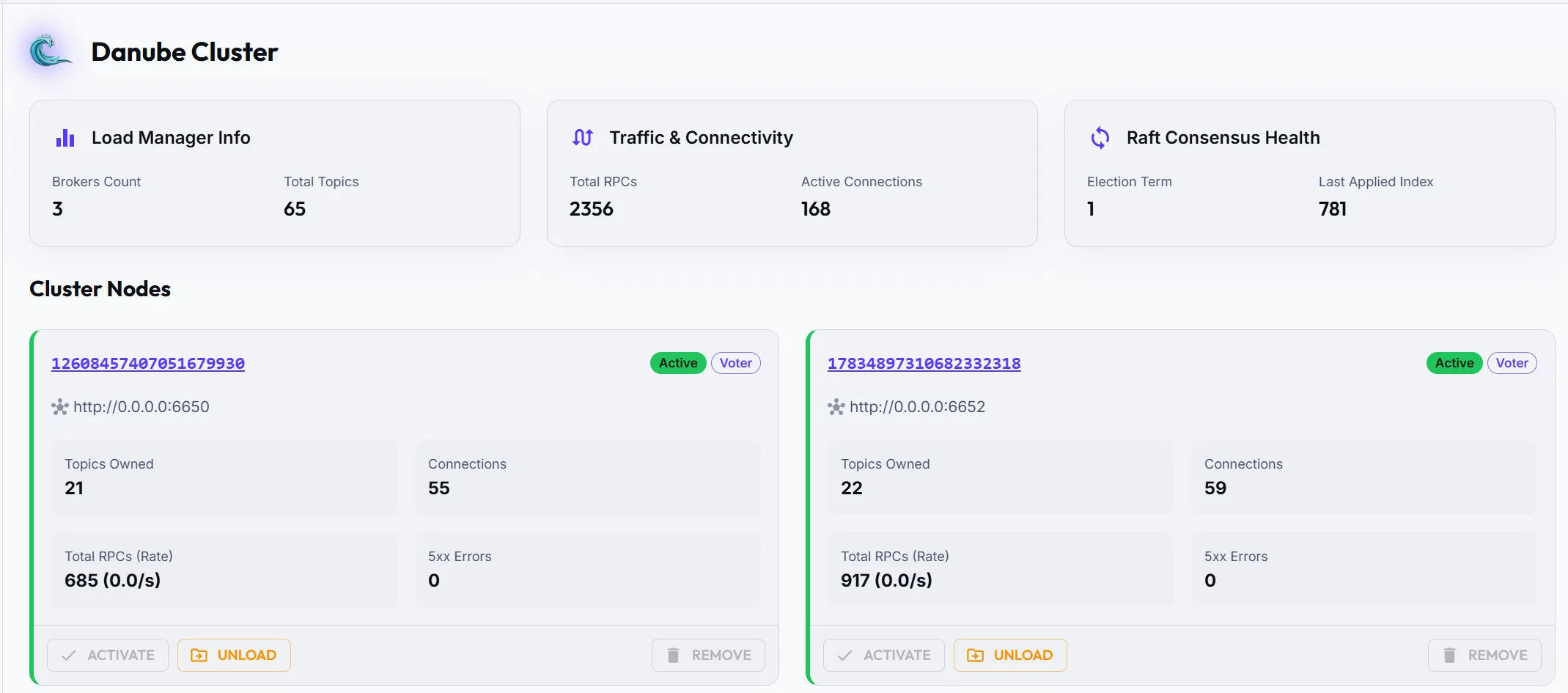
Task: Click the Total Topics value 65
Action: click(295, 209)
